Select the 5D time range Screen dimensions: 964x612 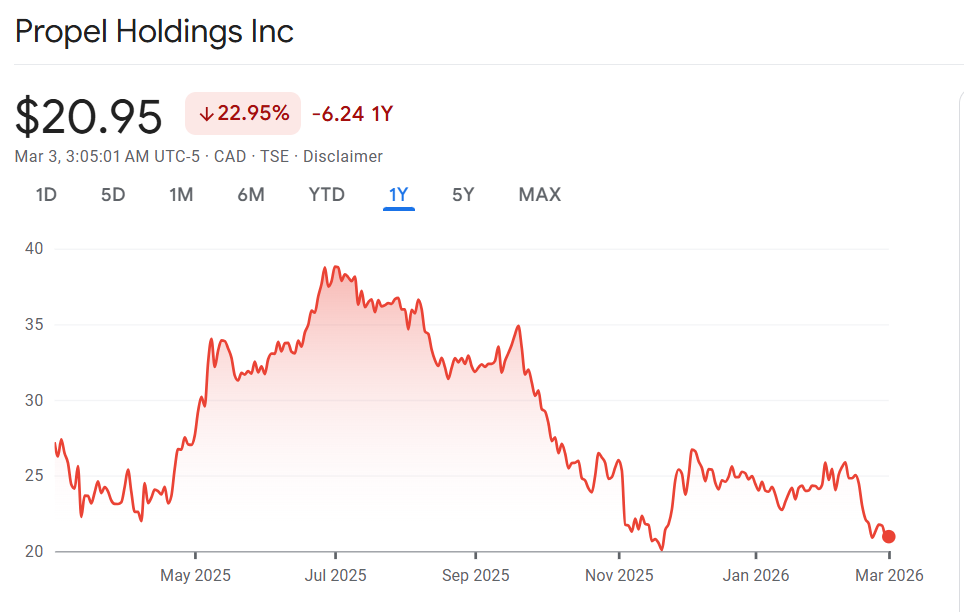[113, 195]
